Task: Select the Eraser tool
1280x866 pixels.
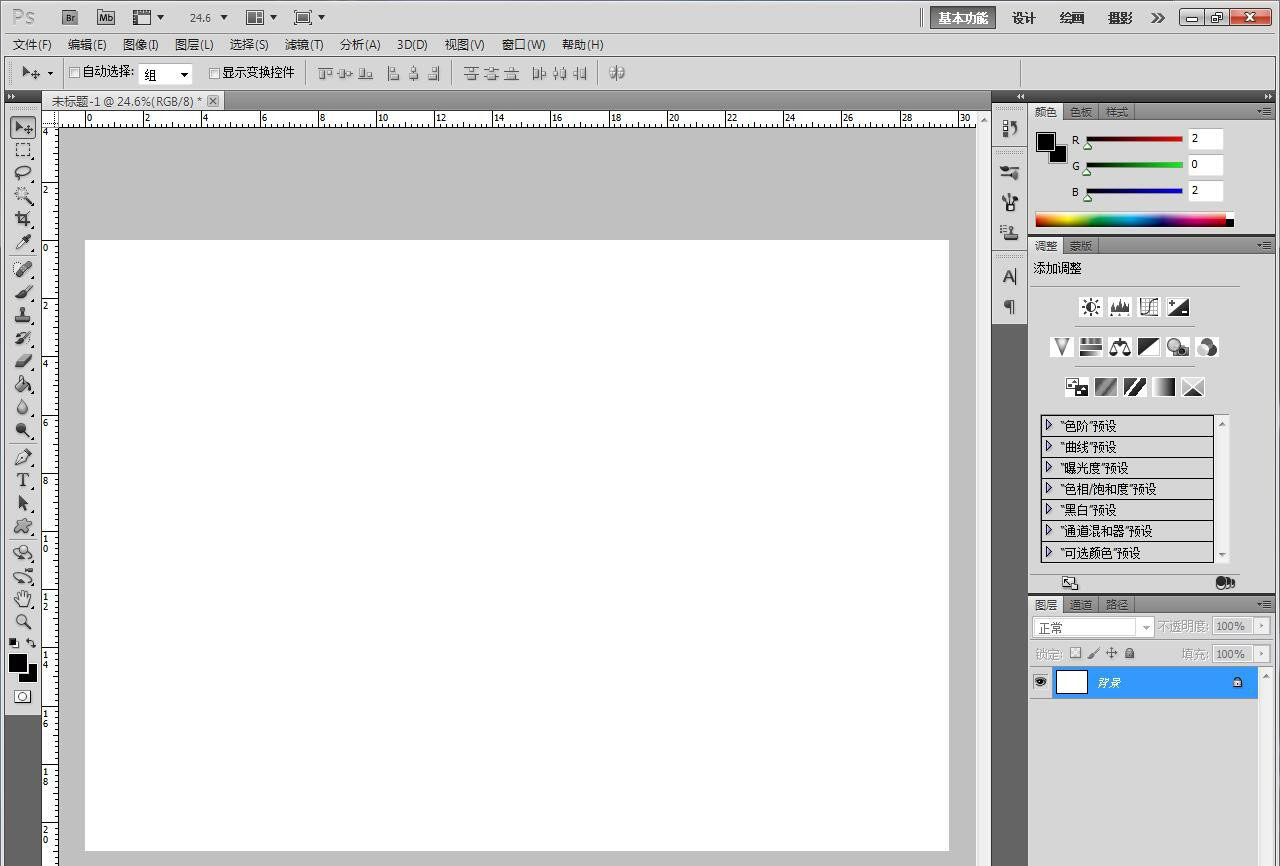Action: 23,361
